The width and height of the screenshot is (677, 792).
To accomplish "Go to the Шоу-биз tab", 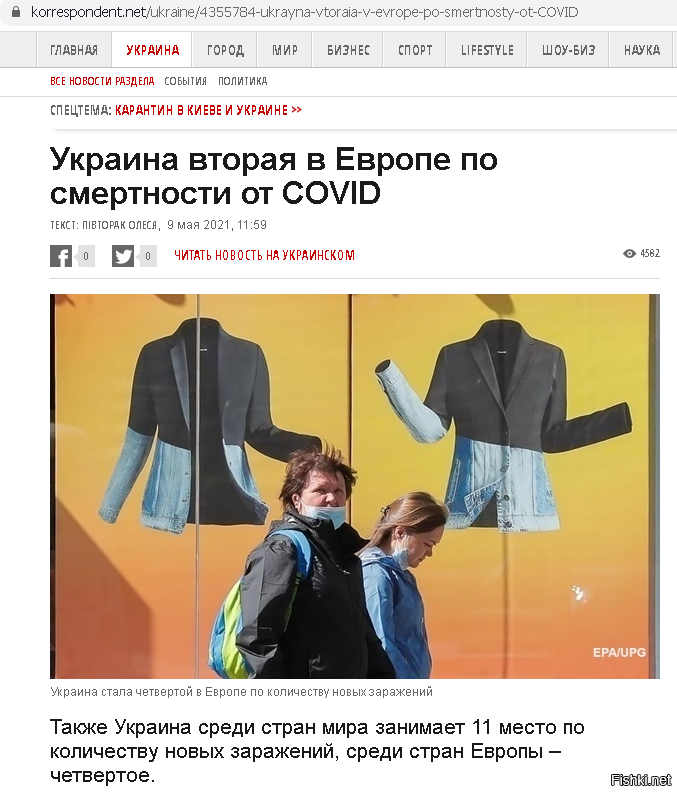I will coord(568,50).
